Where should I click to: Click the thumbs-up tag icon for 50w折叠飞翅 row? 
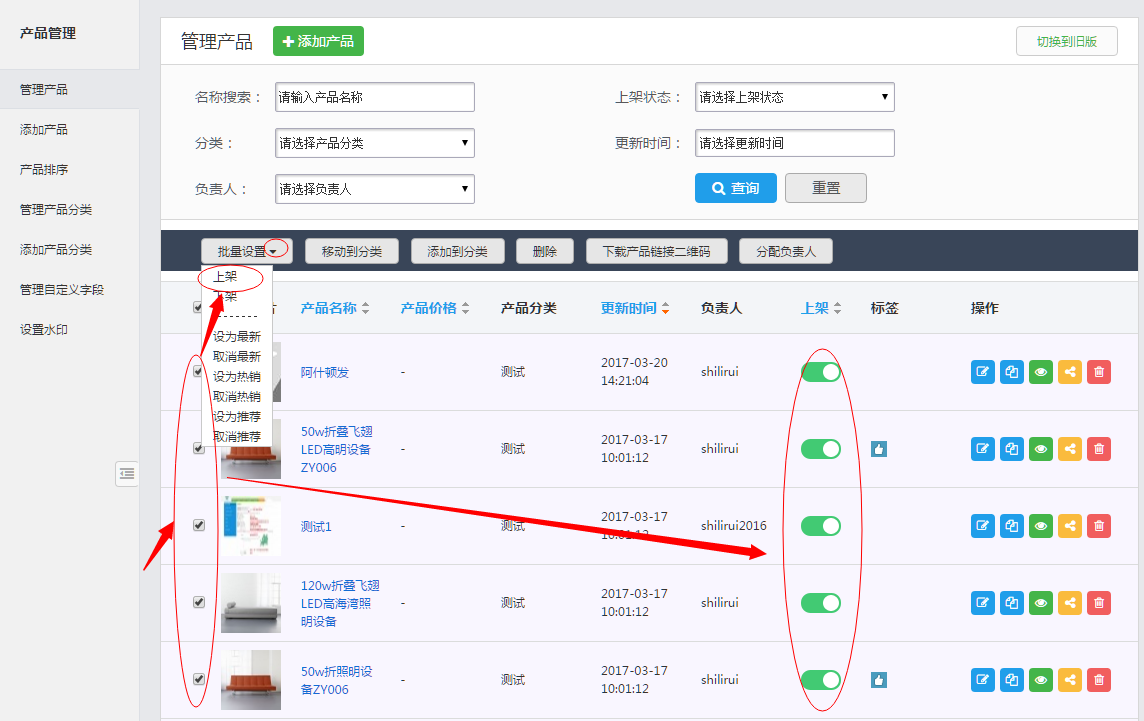[878, 449]
